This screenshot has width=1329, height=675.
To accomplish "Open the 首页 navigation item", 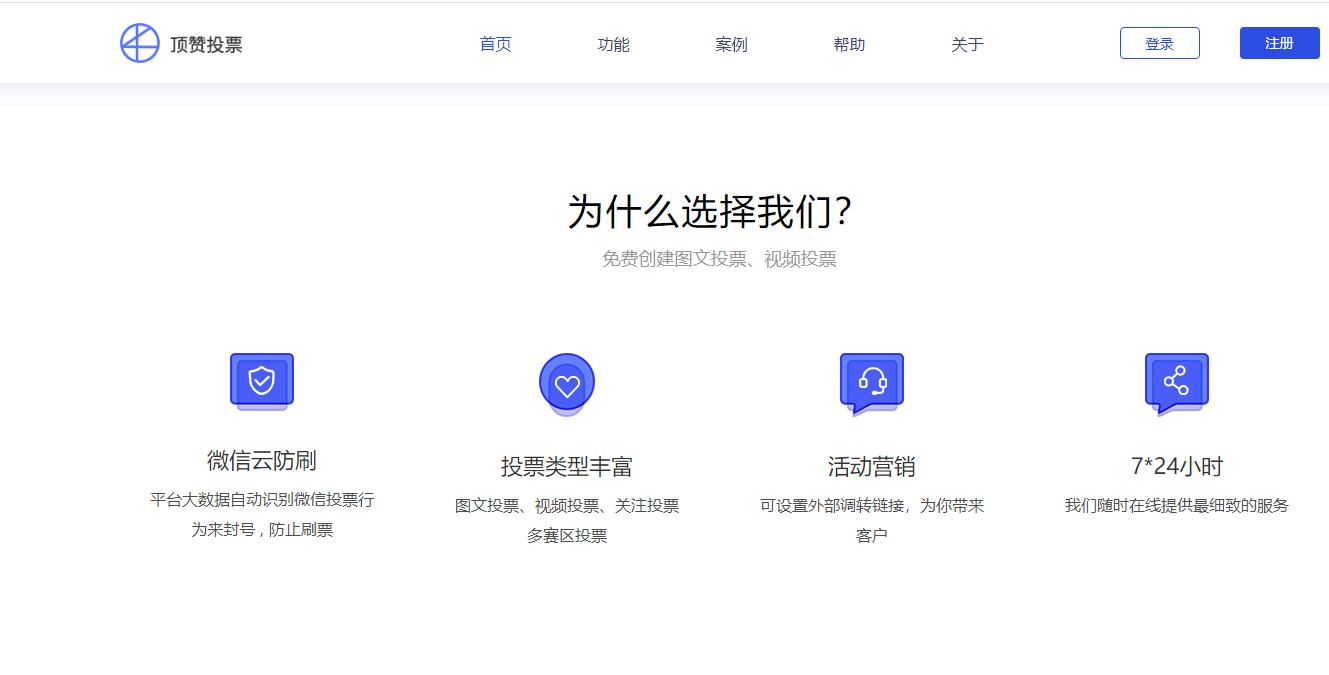I will (494, 43).
